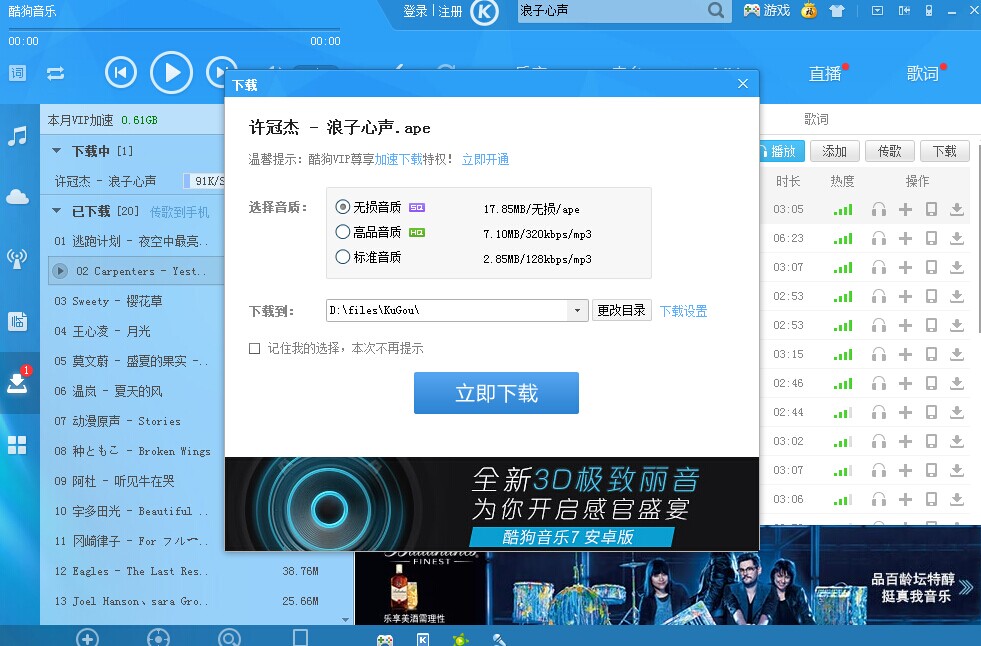Click the playback progress bar
The height and width of the screenshot is (646, 981).
tap(174, 29)
